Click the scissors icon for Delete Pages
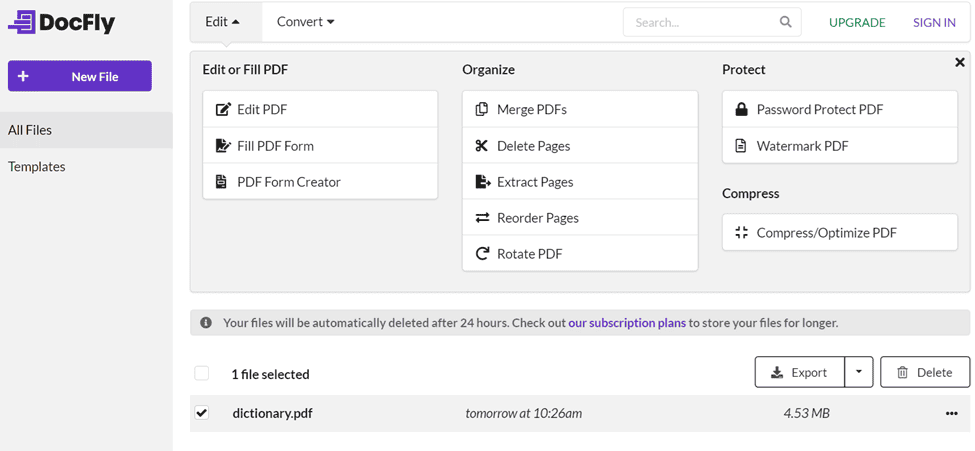This screenshot has height=451, width=975. 482,146
